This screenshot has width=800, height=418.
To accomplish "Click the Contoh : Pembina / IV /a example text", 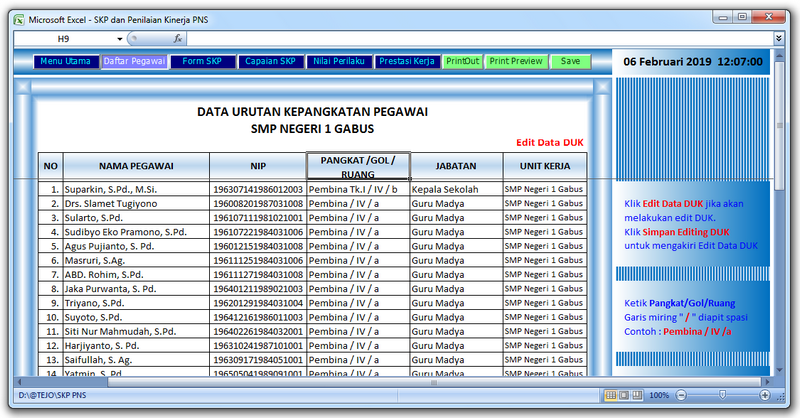I will 678,332.
